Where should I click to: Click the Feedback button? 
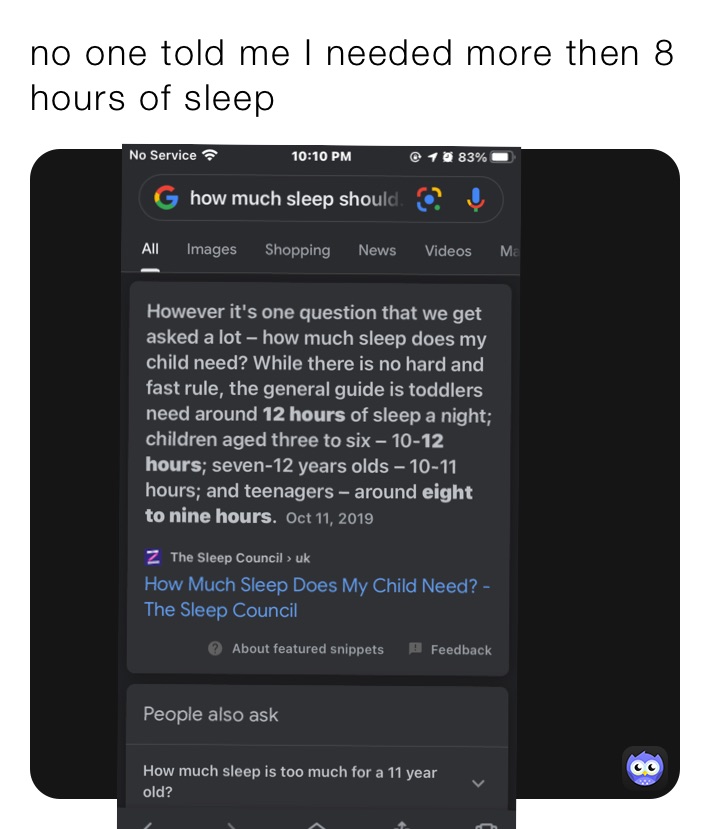tap(459, 649)
